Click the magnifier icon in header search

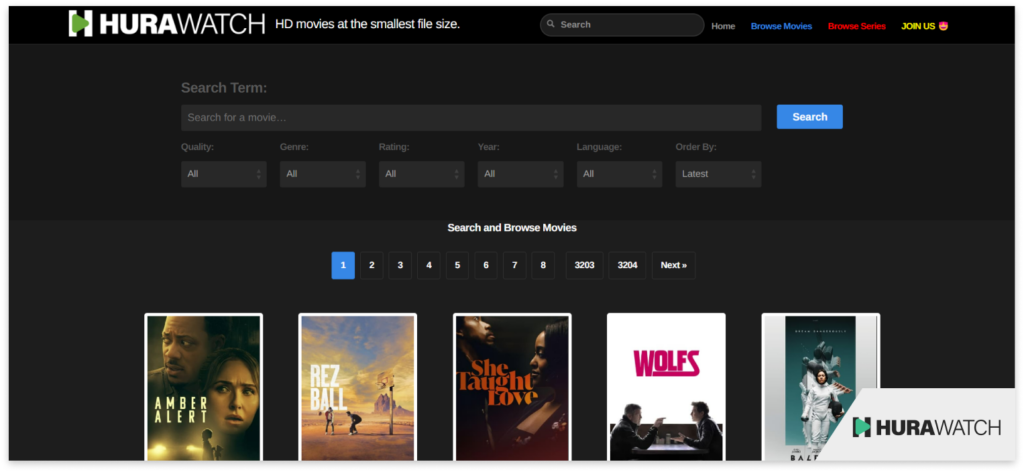point(551,24)
